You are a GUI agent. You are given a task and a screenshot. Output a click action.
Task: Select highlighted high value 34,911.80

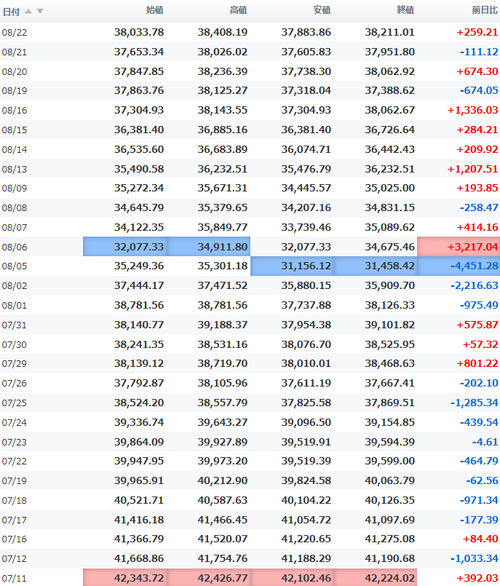209,247
